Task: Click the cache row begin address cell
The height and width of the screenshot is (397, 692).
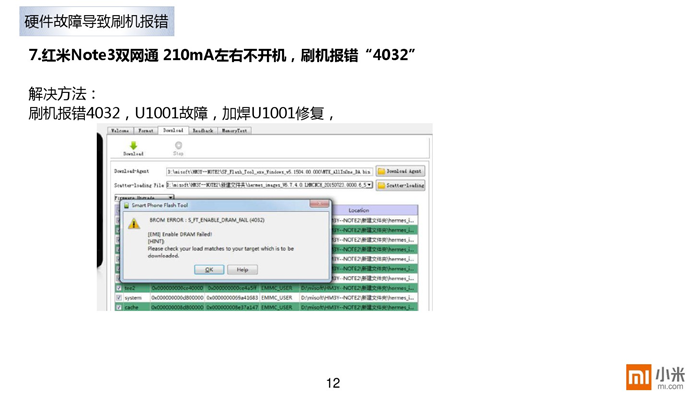Action: pyautogui.click(x=177, y=307)
